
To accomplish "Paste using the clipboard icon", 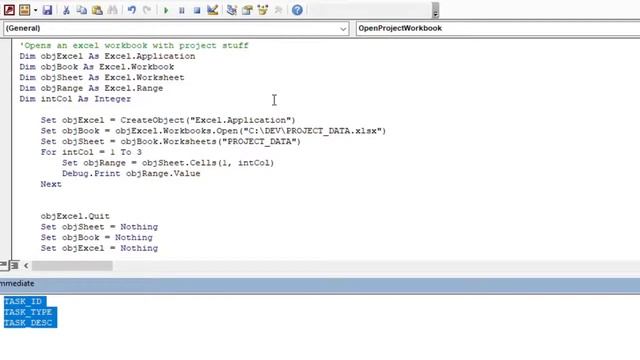I will coord(97,10).
